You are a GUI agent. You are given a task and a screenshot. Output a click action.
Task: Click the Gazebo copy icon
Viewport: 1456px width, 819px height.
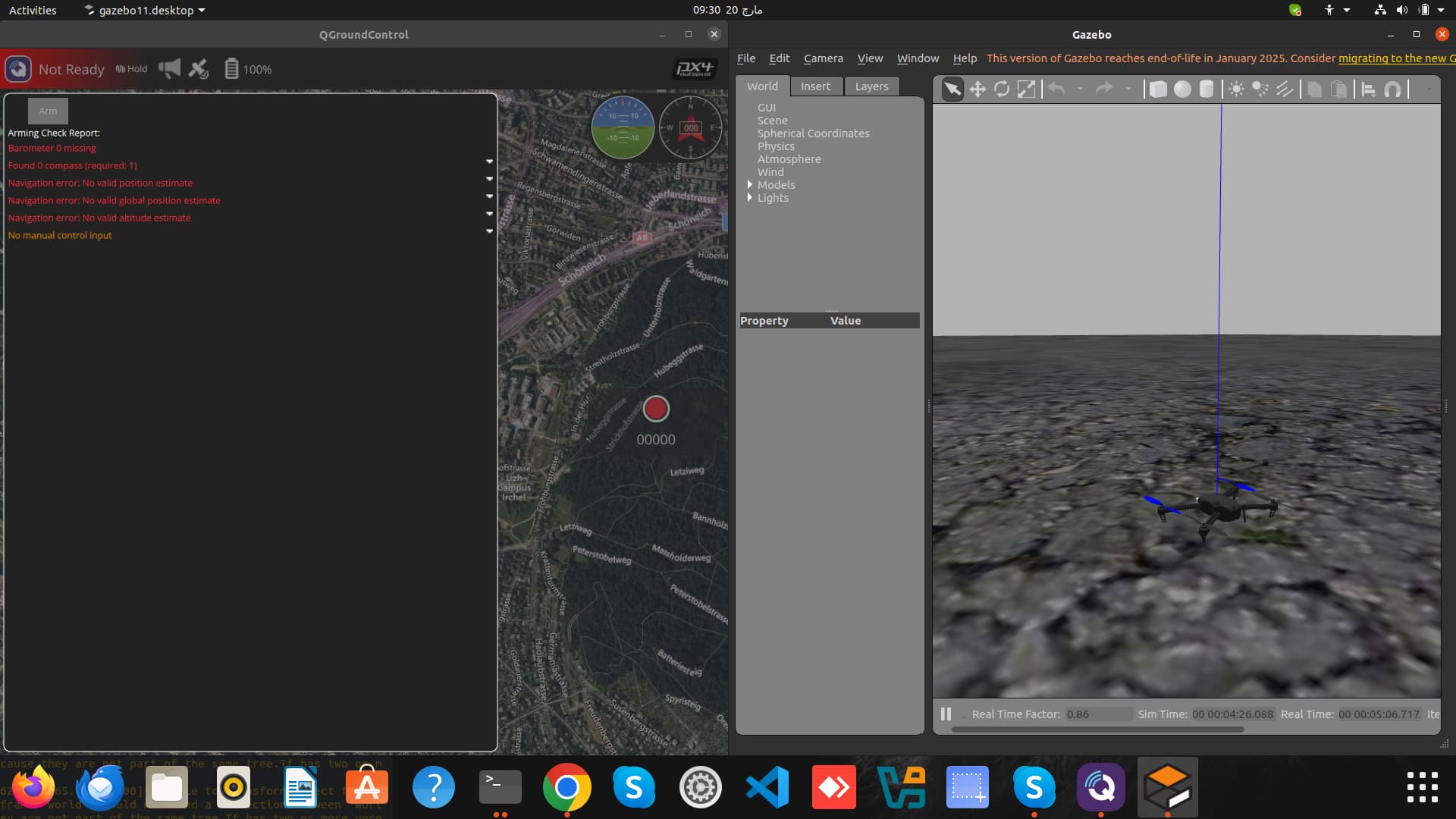pyautogui.click(x=1315, y=89)
